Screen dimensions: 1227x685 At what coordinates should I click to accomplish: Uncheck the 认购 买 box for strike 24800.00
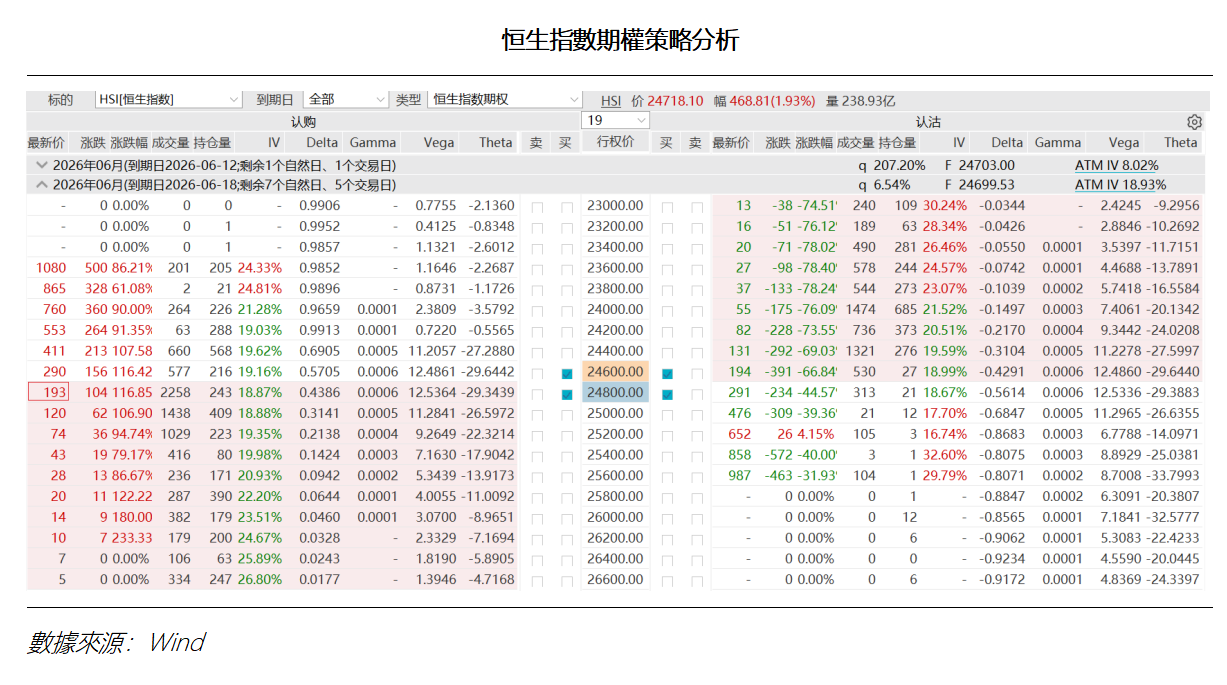pyautogui.click(x=567, y=394)
